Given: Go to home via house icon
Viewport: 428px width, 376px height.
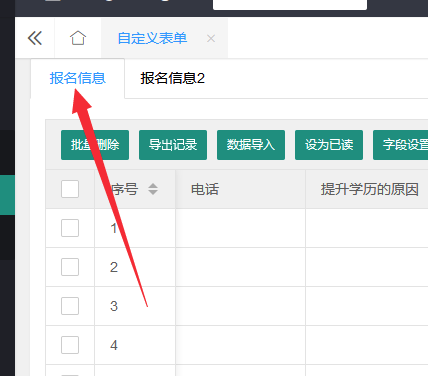Looking at the screenshot, I should 78,38.
